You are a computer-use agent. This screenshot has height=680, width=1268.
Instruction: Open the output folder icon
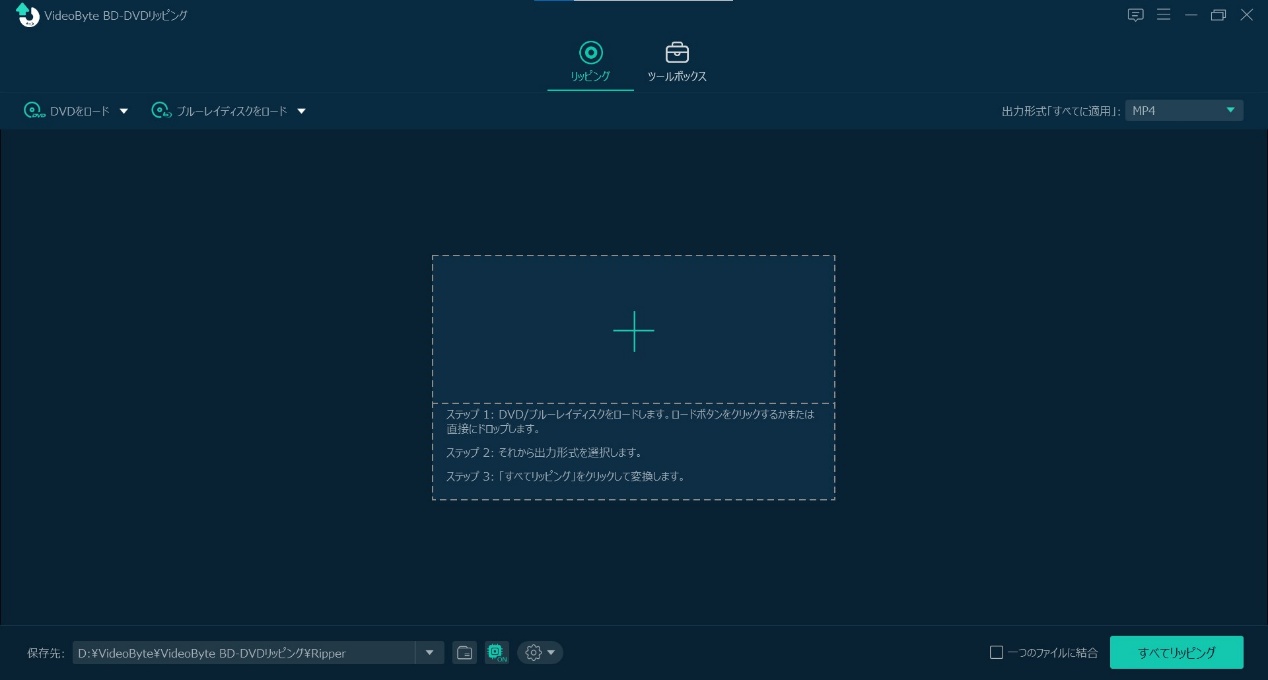[x=464, y=653]
